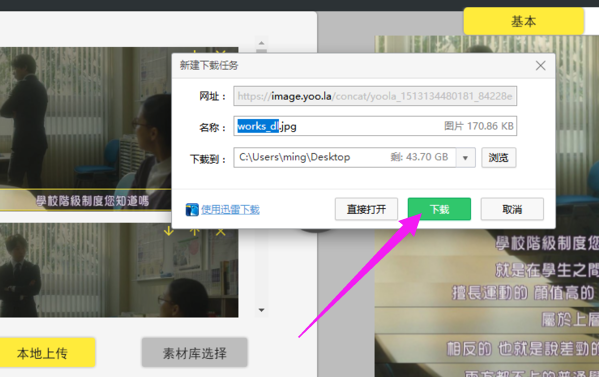Select the second uploaded image thumbnail

(x=119, y=270)
